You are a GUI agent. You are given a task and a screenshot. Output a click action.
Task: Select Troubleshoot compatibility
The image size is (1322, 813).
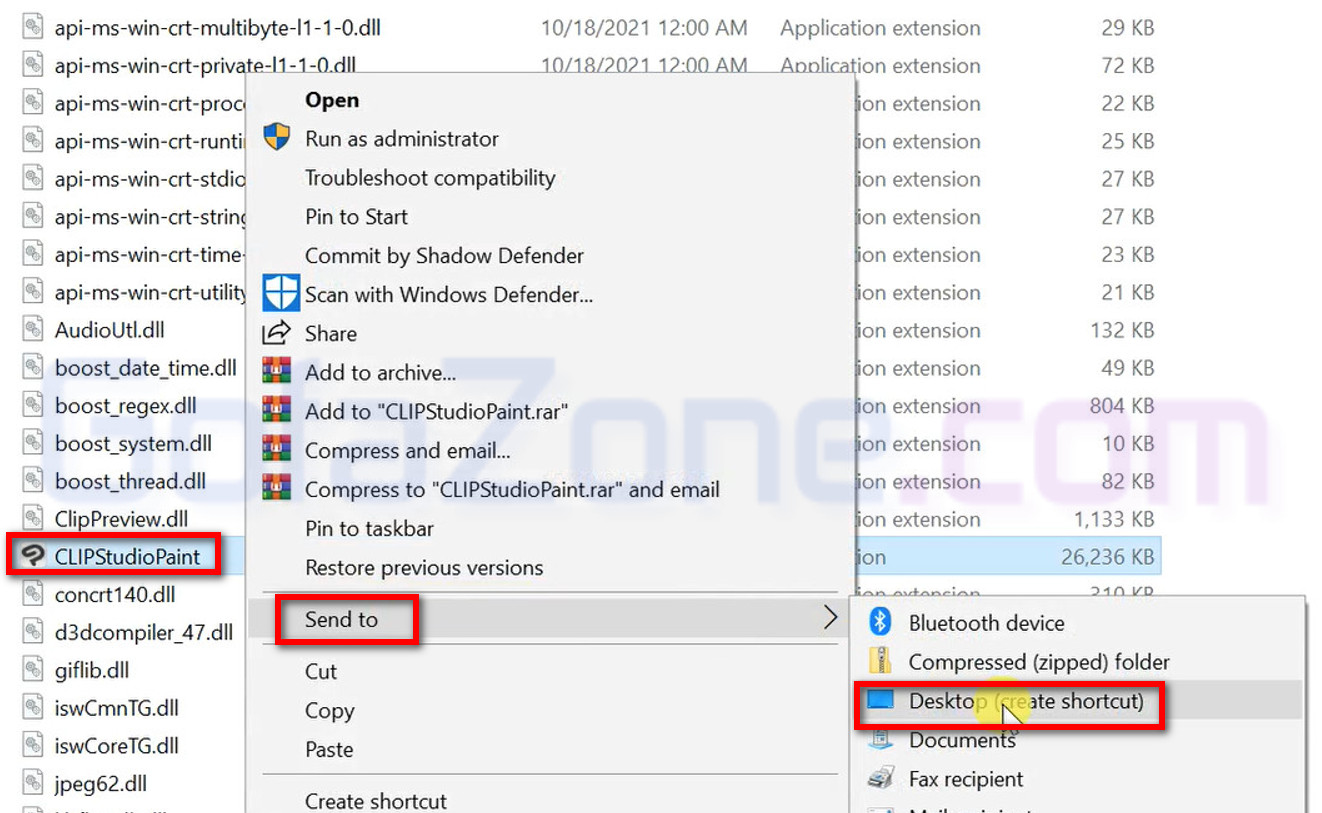(x=430, y=178)
